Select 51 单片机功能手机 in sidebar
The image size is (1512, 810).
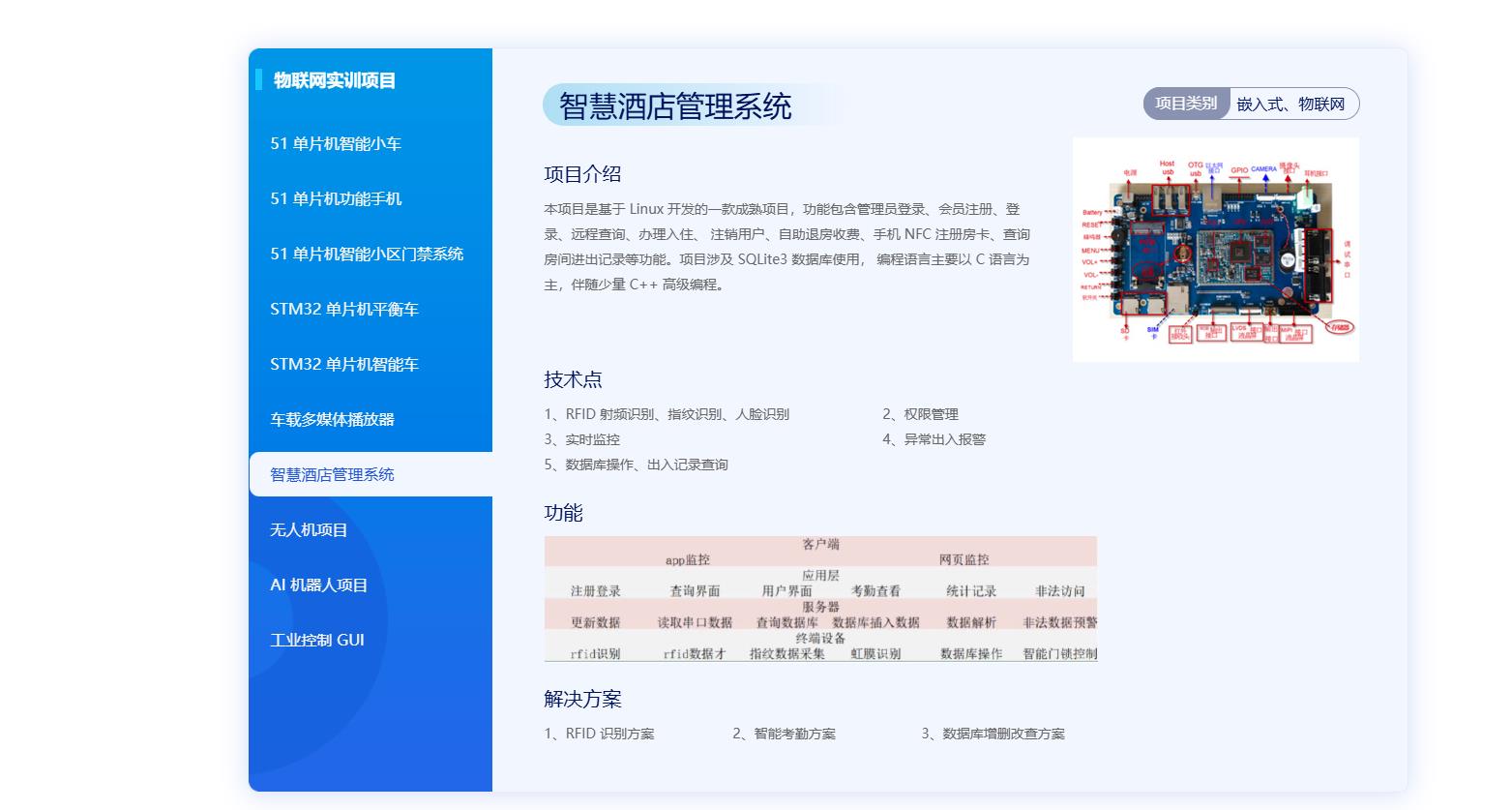pos(336,198)
